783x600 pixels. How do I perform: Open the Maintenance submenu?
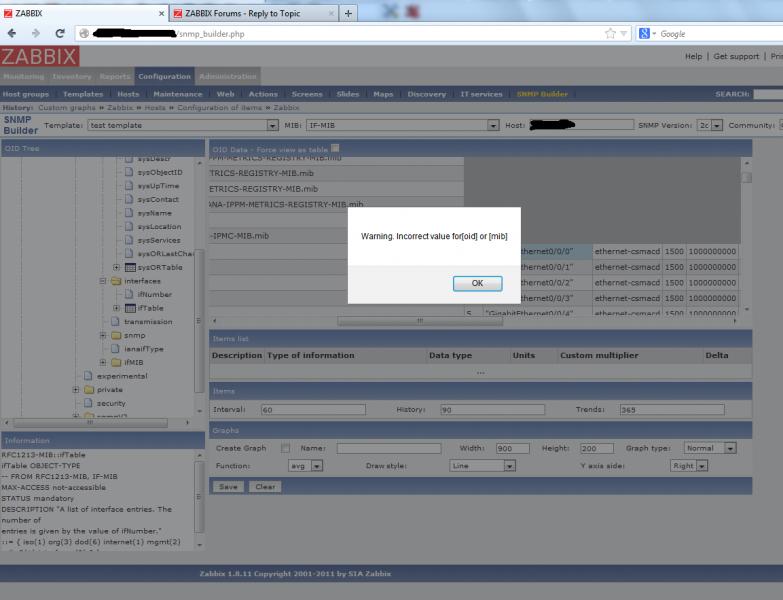point(178,94)
